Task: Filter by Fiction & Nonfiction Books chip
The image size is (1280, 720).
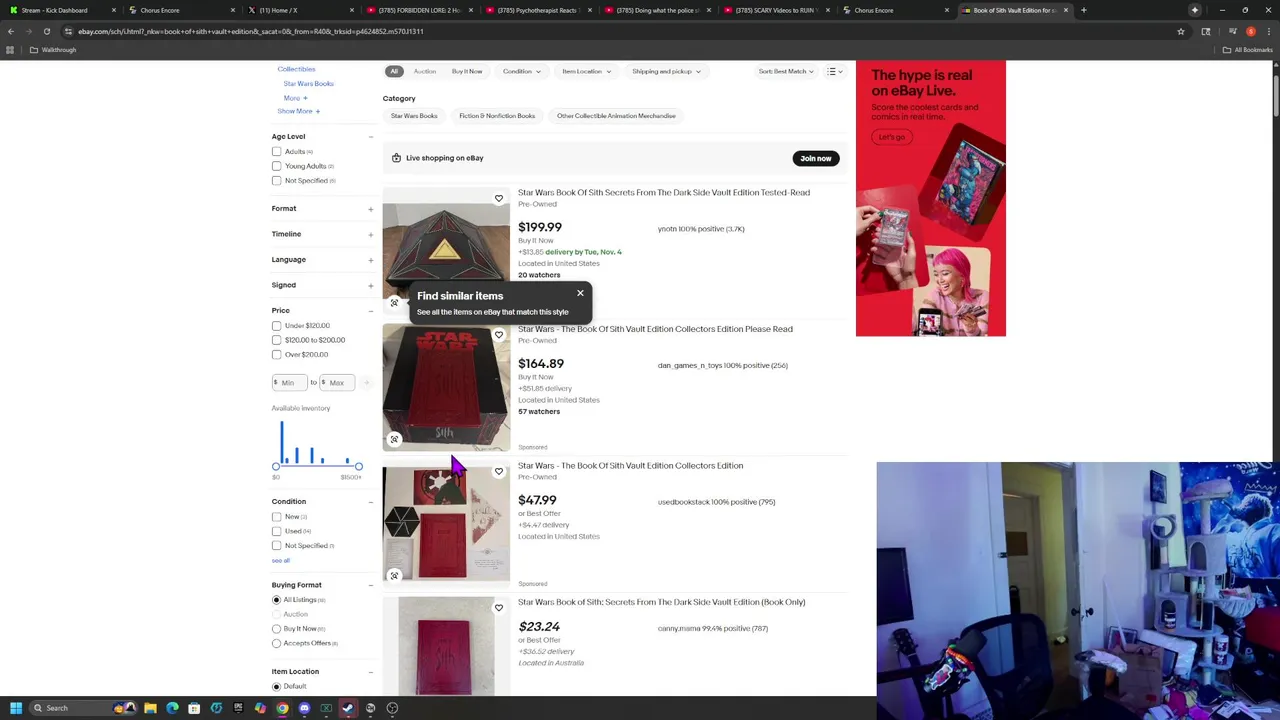Action: click(497, 116)
